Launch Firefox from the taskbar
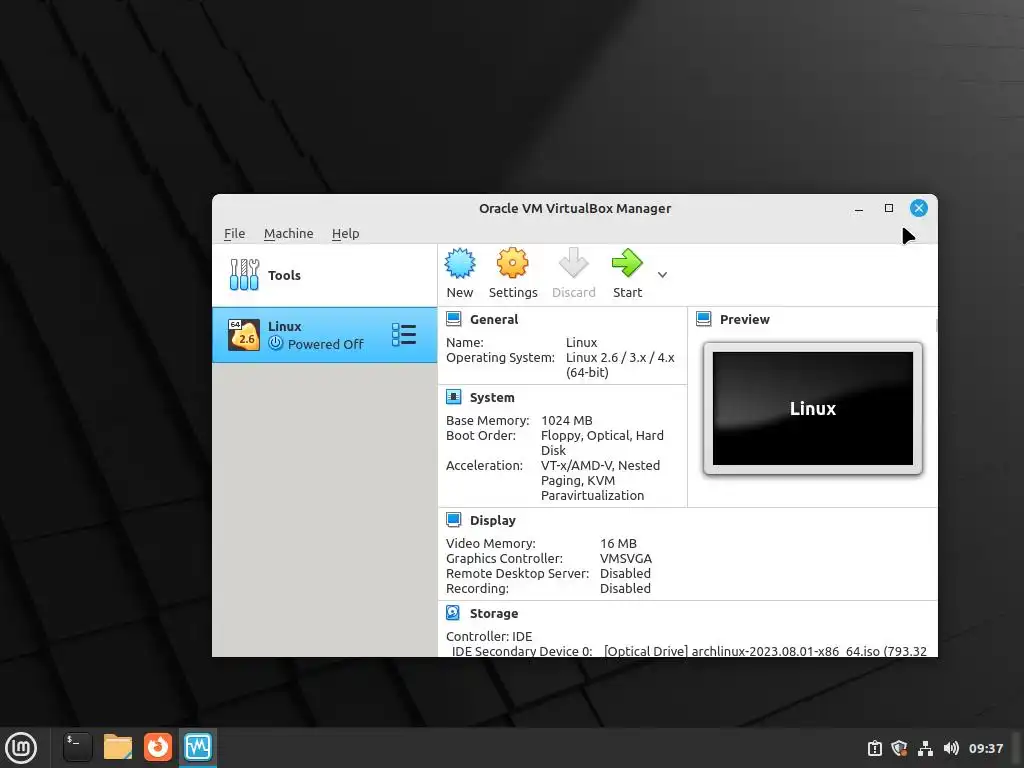 pos(158,747)
